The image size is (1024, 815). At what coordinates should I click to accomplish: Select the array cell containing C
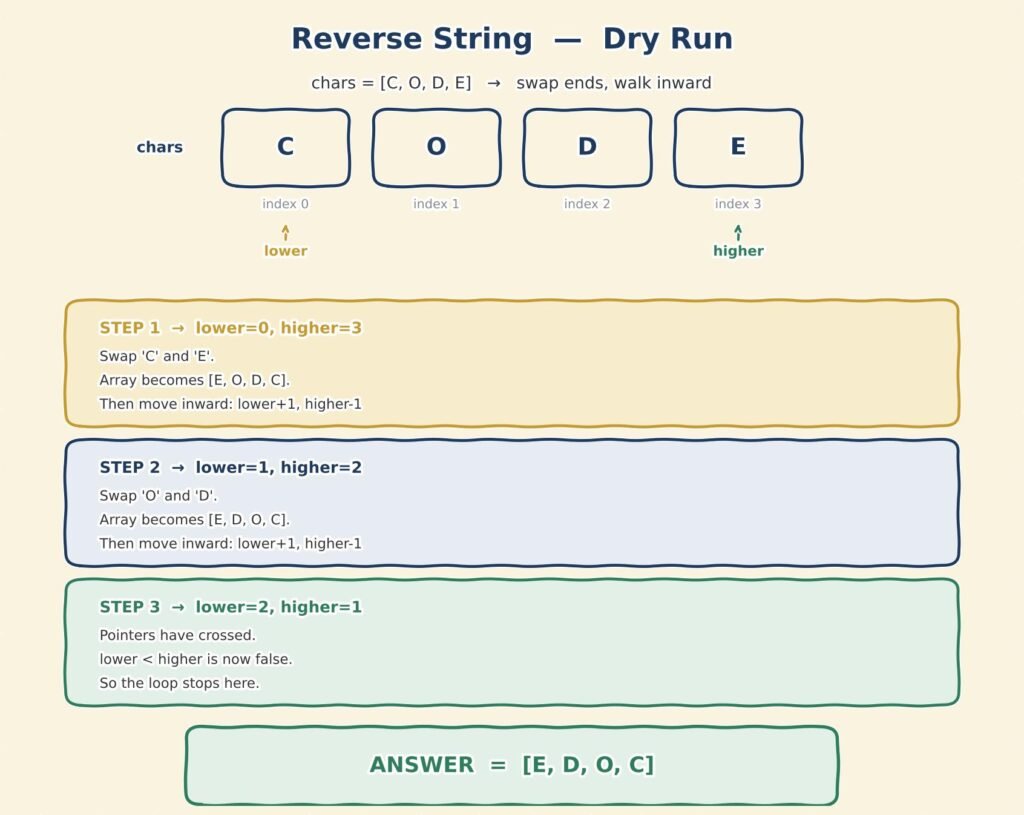coord(285,148)
